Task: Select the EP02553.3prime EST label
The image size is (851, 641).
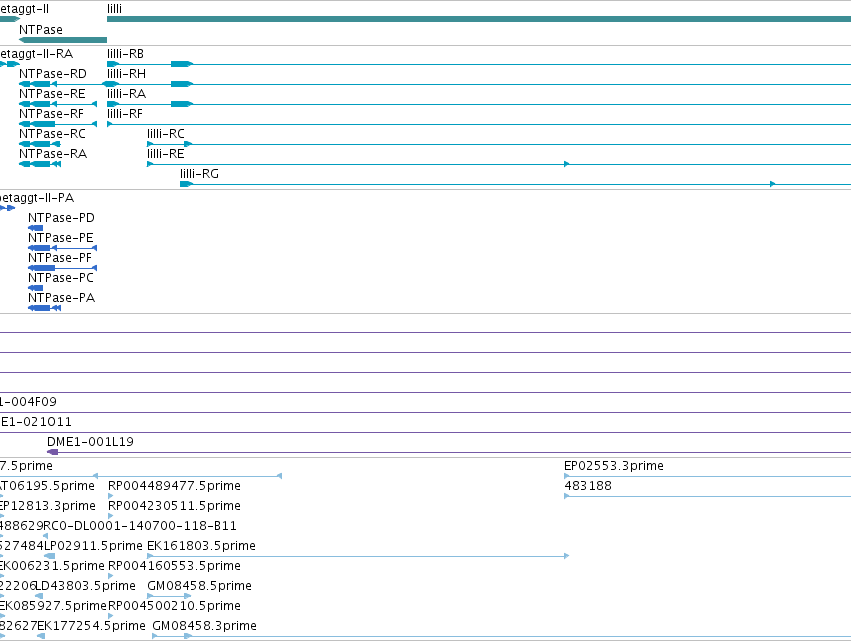Action: [614, 466]
